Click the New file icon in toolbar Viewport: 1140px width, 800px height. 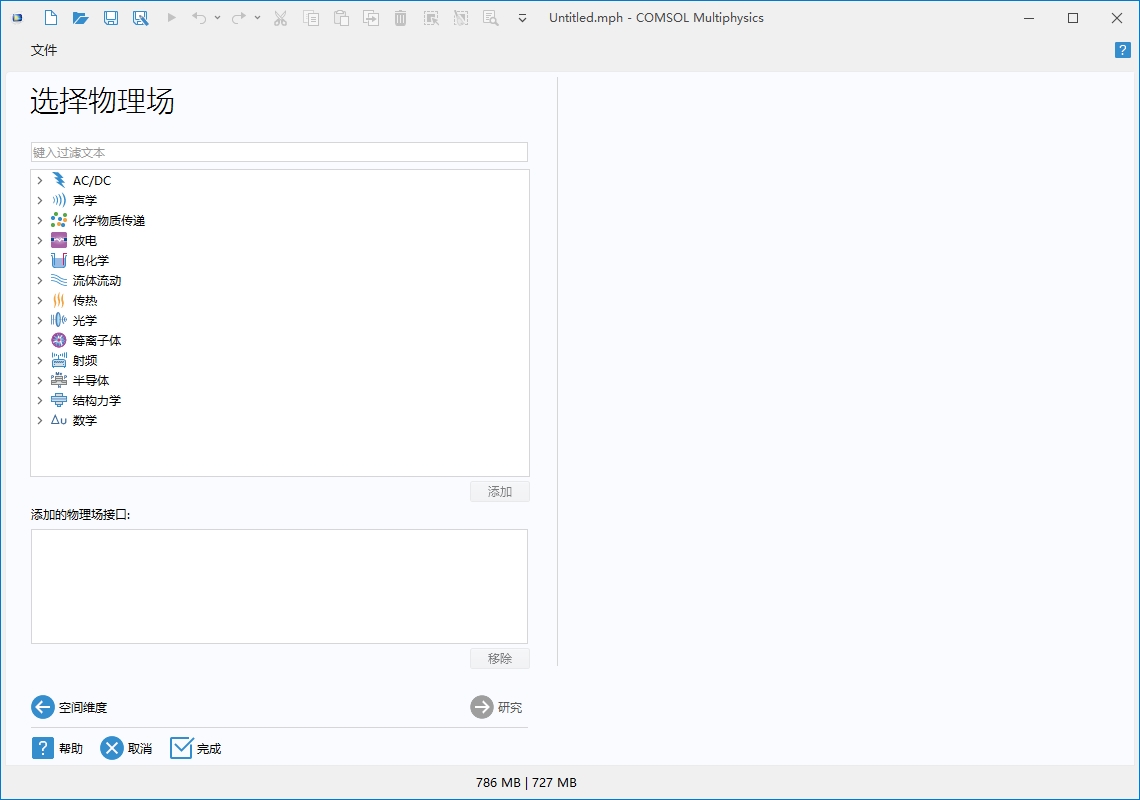[x=51, y=18]
